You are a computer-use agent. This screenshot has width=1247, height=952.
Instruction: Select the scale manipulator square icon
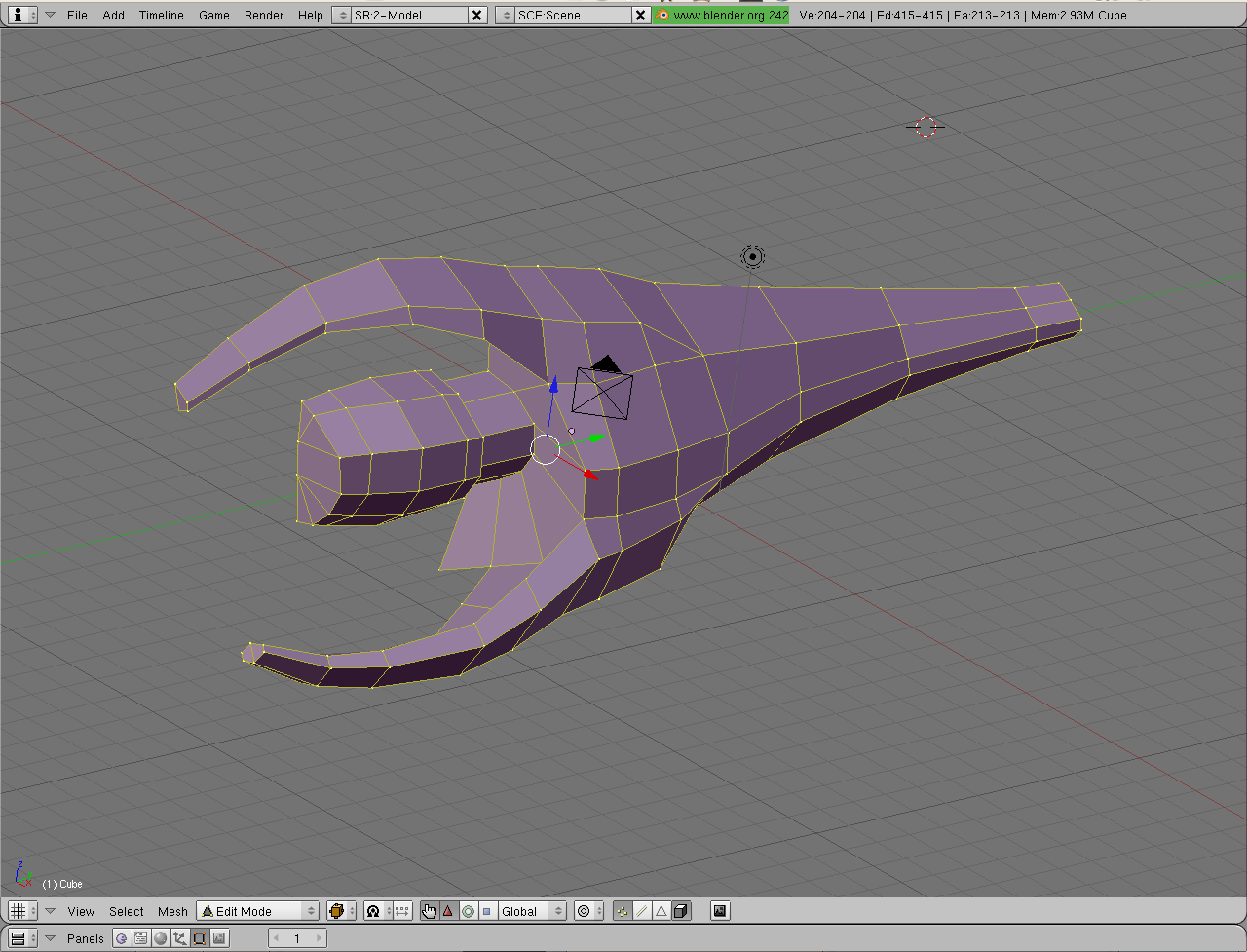tap(487, 911)
